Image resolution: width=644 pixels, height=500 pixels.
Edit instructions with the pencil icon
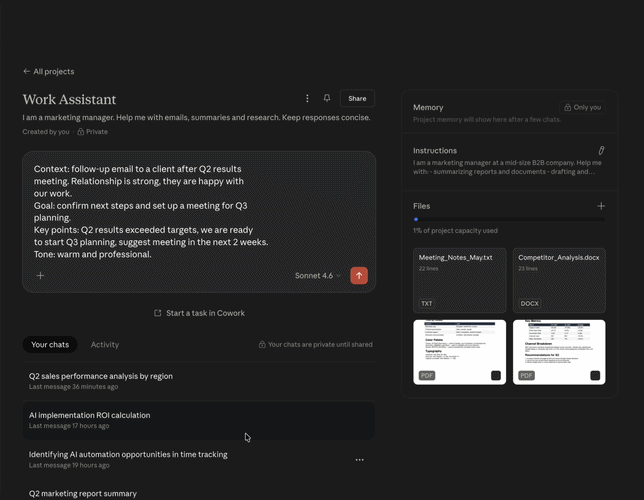pyautogui.click(x=601, y=150)
